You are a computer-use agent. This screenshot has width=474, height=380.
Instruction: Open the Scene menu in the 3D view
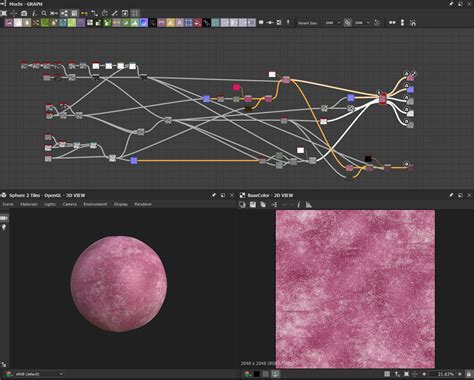pyautogui.click(x=8, y=204)
